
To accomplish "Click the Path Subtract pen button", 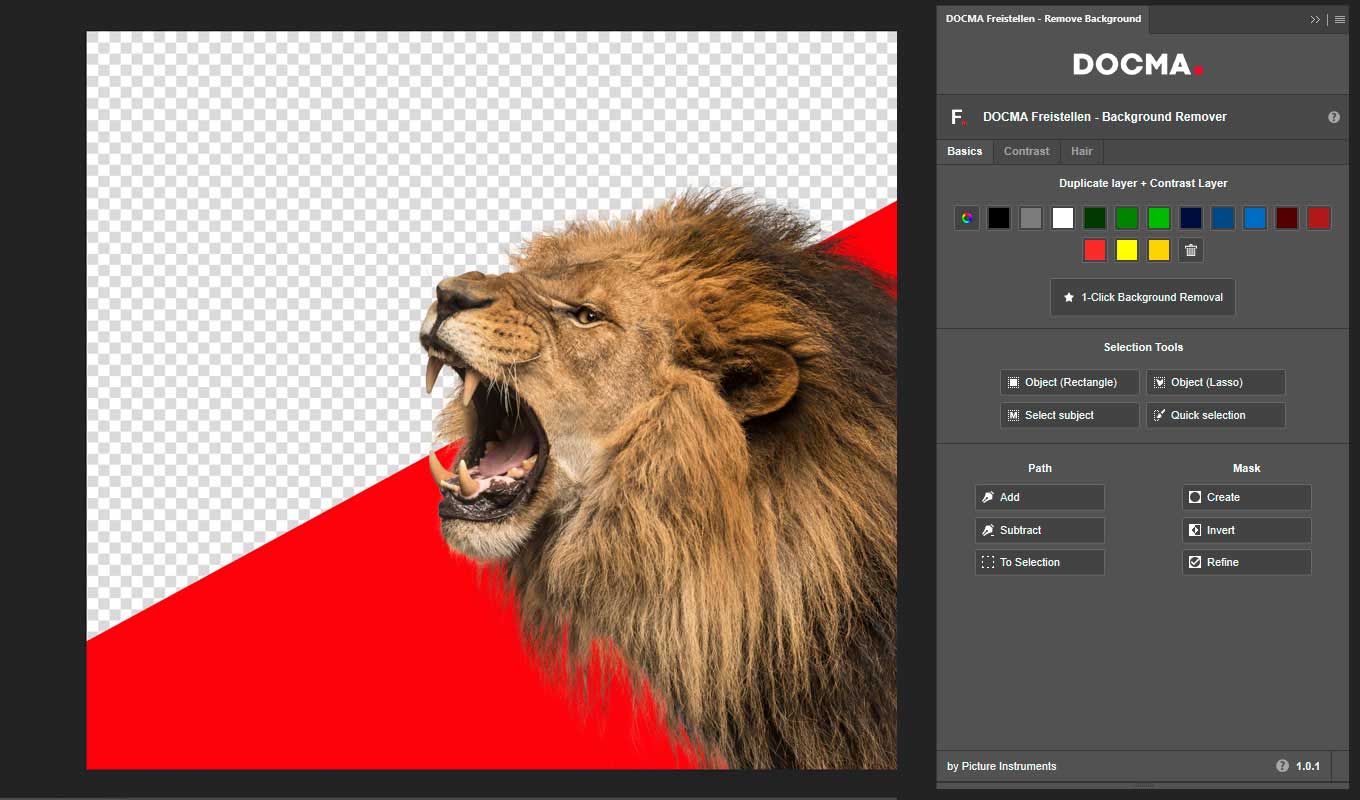I will click(x=1039, y=530).
